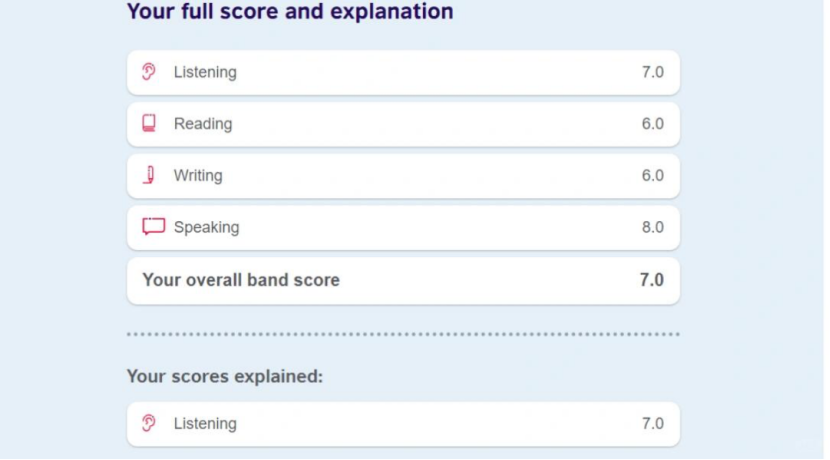830x460 pixels.
Task: Click the 7.0 score in the top Listening row
Action: click(x=653, y=72)
